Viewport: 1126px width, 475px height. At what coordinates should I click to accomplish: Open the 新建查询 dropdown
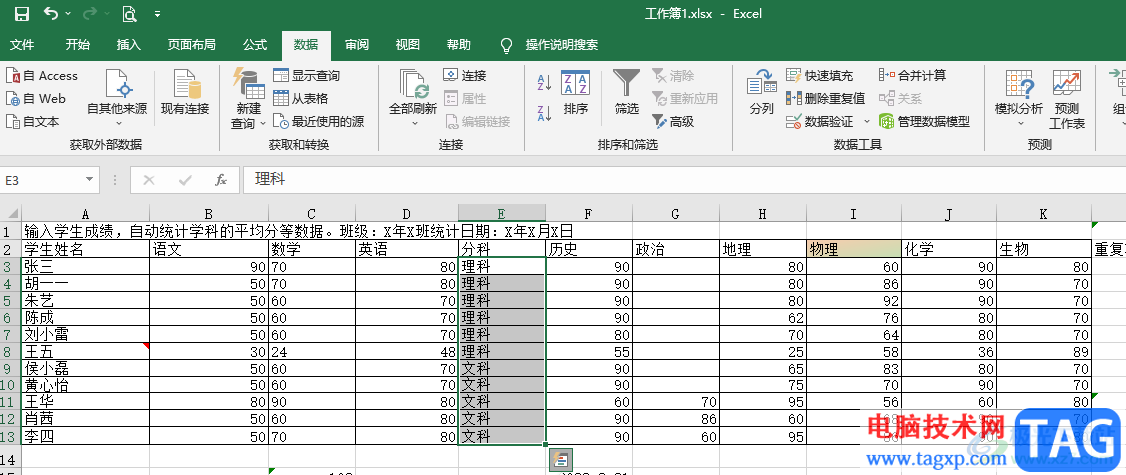tap(248, 98)
